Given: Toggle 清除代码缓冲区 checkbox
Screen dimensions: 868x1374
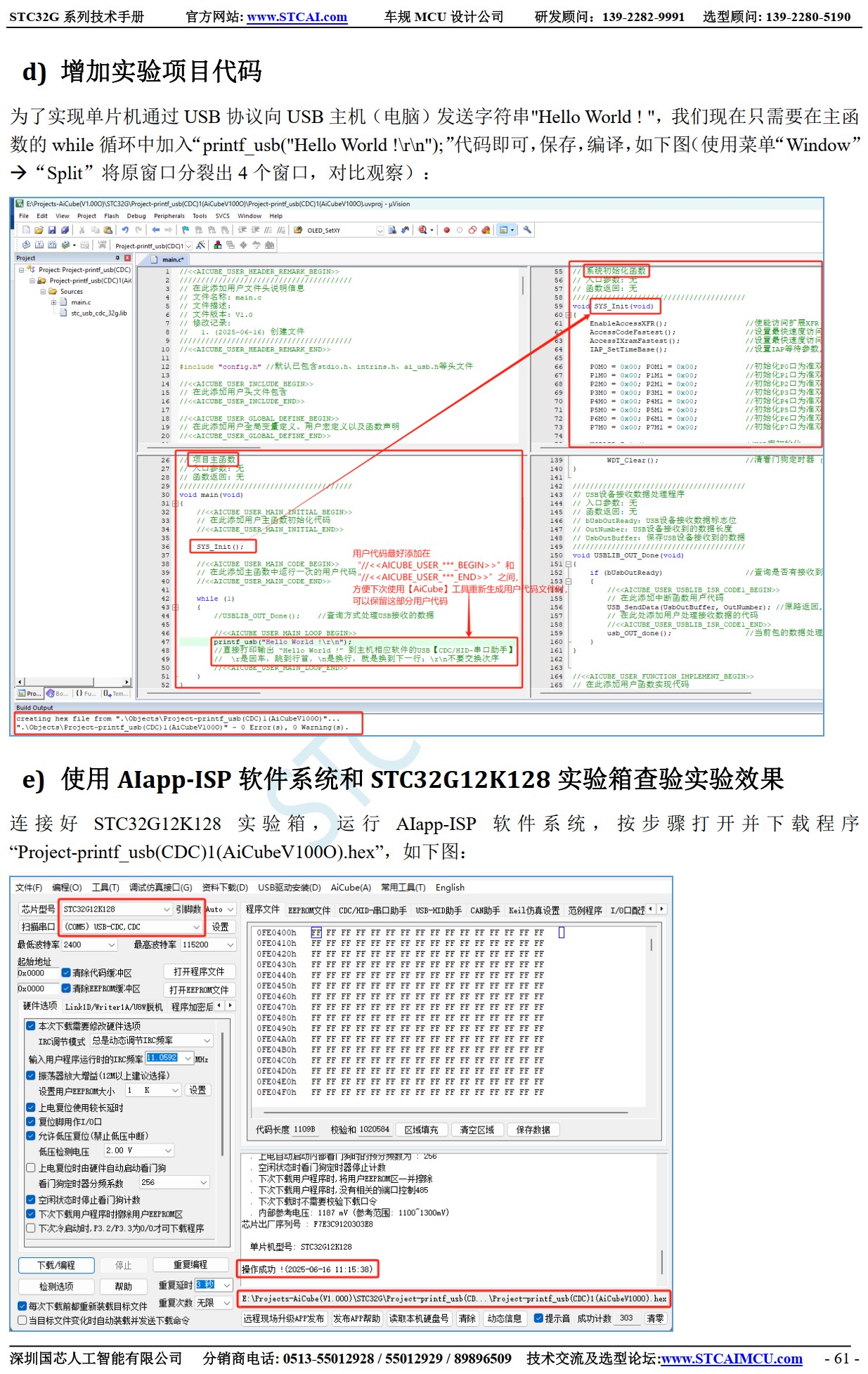Looking at the screenshot, I should point(66,973).
